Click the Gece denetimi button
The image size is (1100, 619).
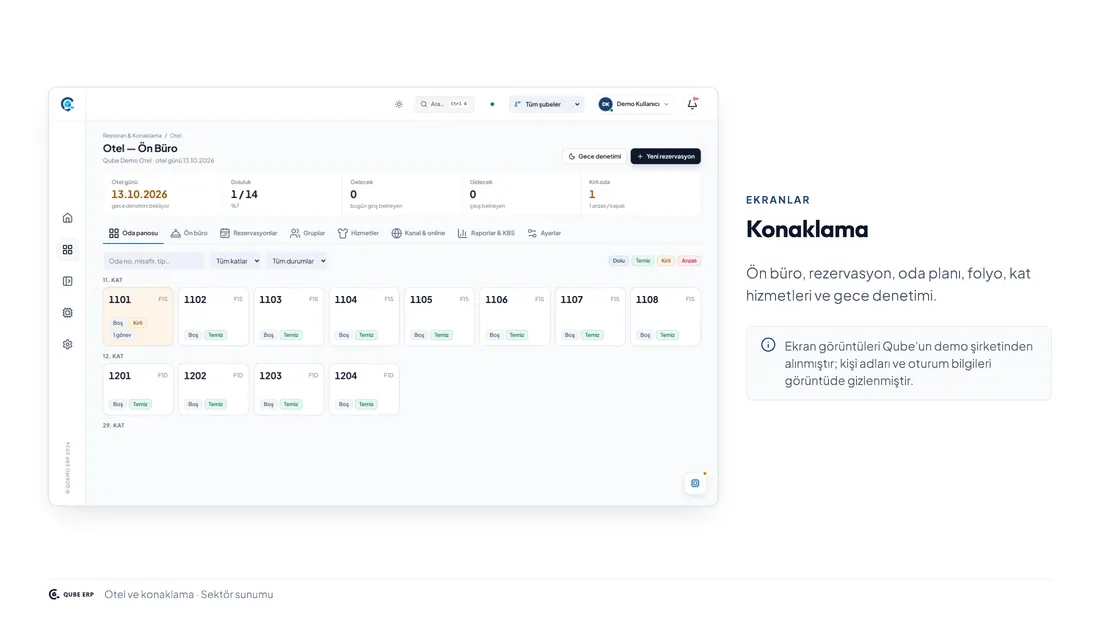595,157
